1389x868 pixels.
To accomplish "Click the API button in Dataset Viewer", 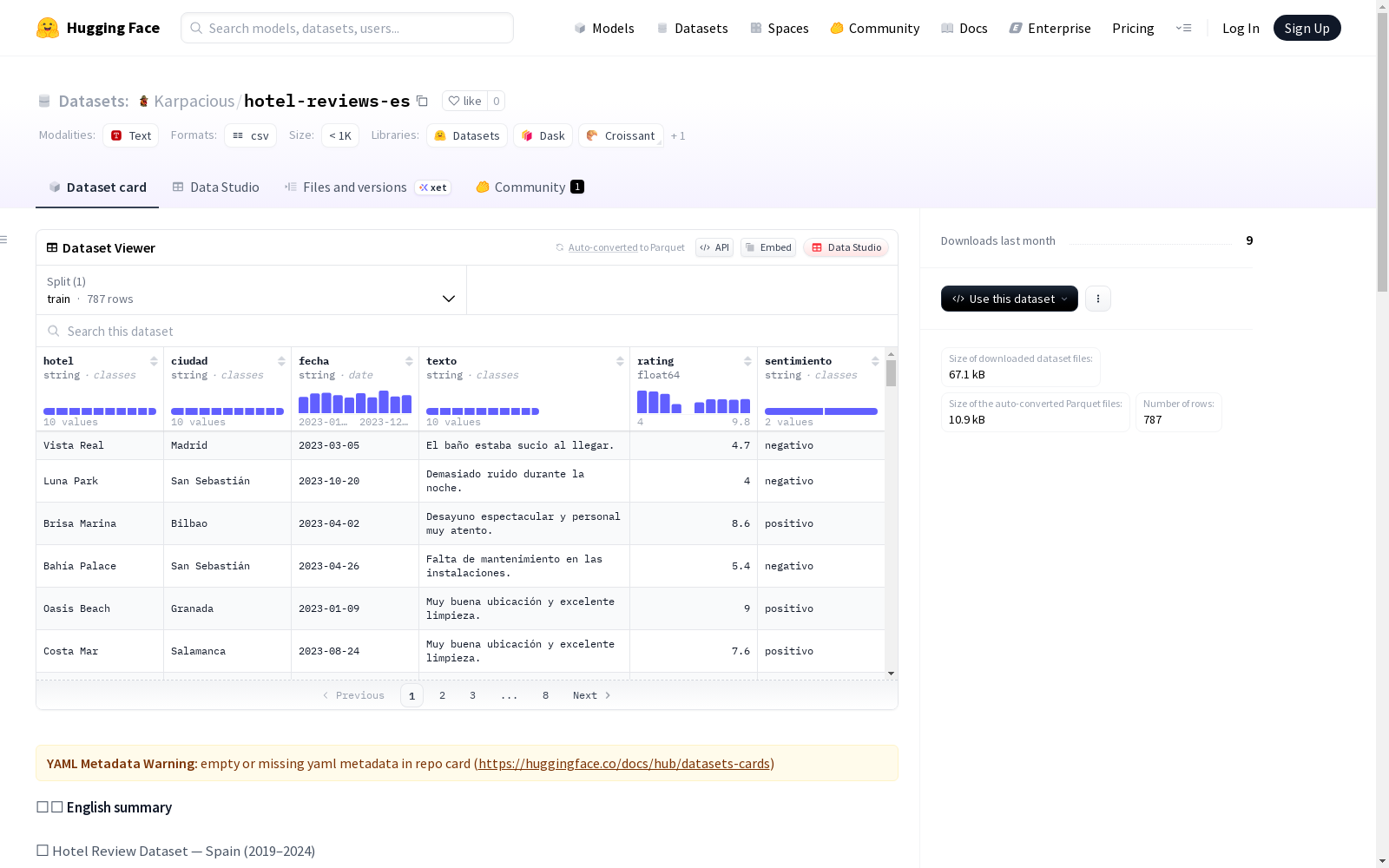I will 714,247.
